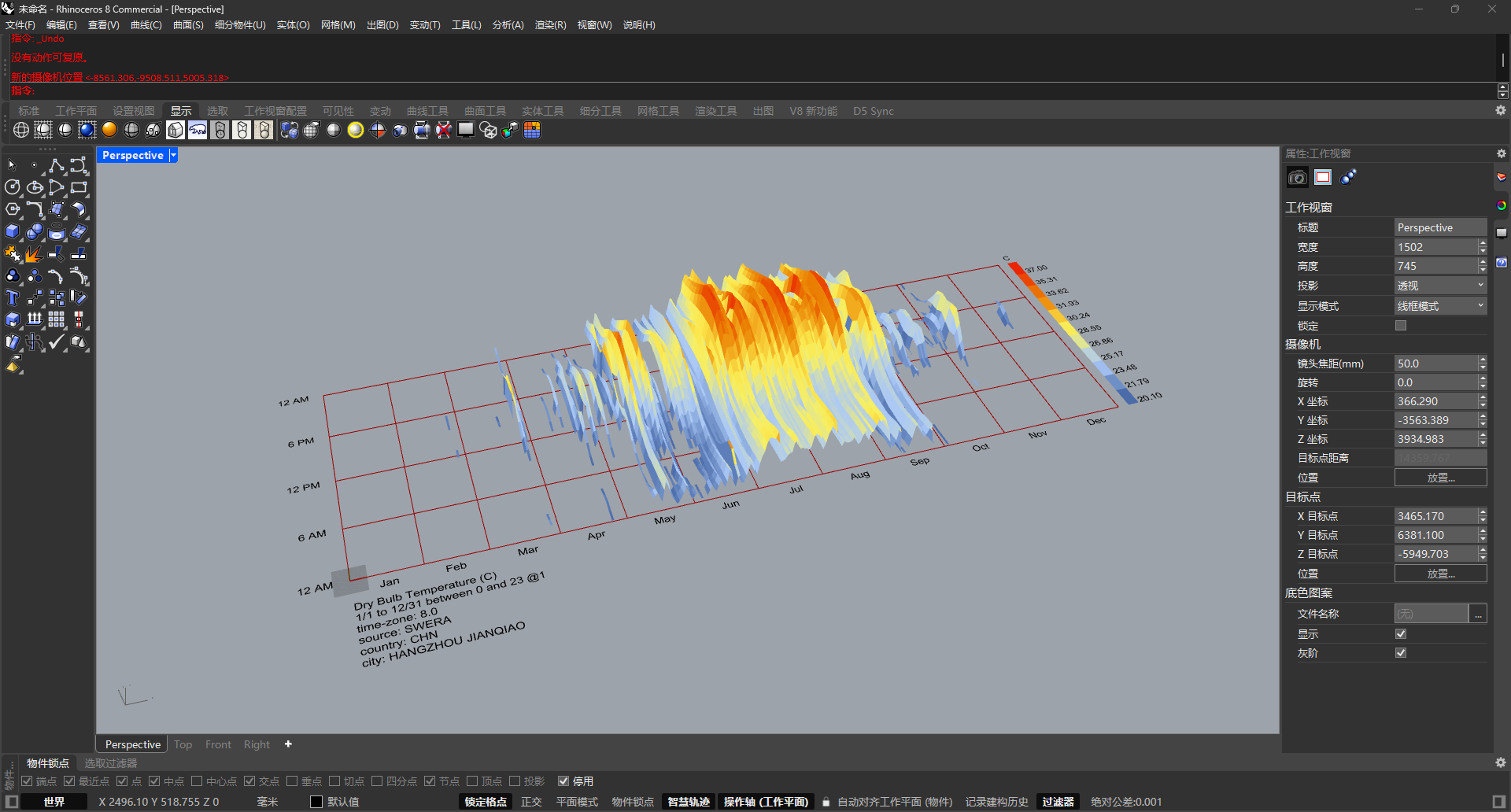
Task: Open the Perspective viewport title dropdown arrow
Action: [173, 156]
